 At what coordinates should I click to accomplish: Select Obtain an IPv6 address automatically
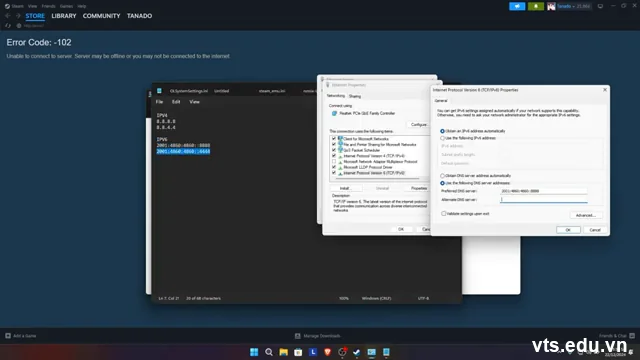pyautogui.click(x=442, y=131)
